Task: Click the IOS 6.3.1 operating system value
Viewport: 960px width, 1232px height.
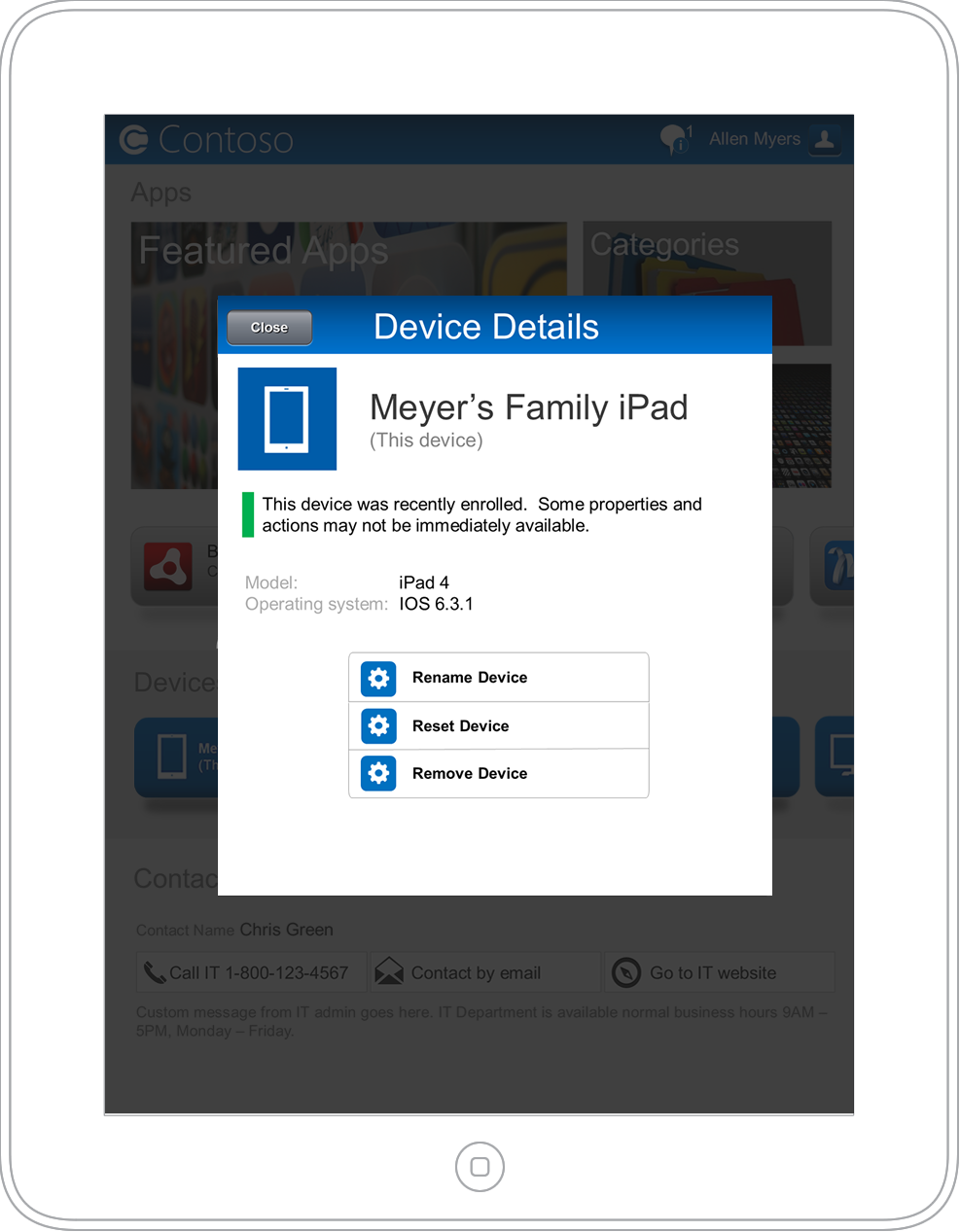Action: pyautogui.click(x=436, y=604)
